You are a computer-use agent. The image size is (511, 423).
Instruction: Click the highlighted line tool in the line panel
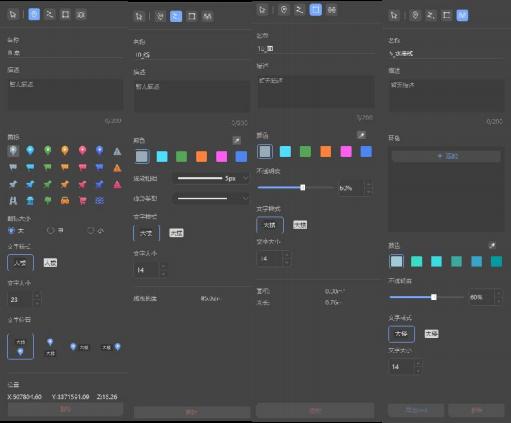click(176, 16)
